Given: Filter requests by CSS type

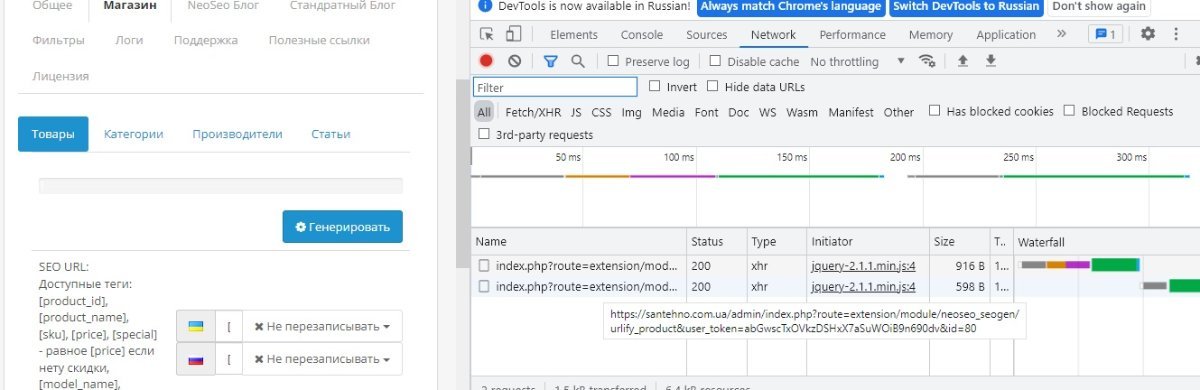Looking at the screenshot, I should click(x=601, y=112).
